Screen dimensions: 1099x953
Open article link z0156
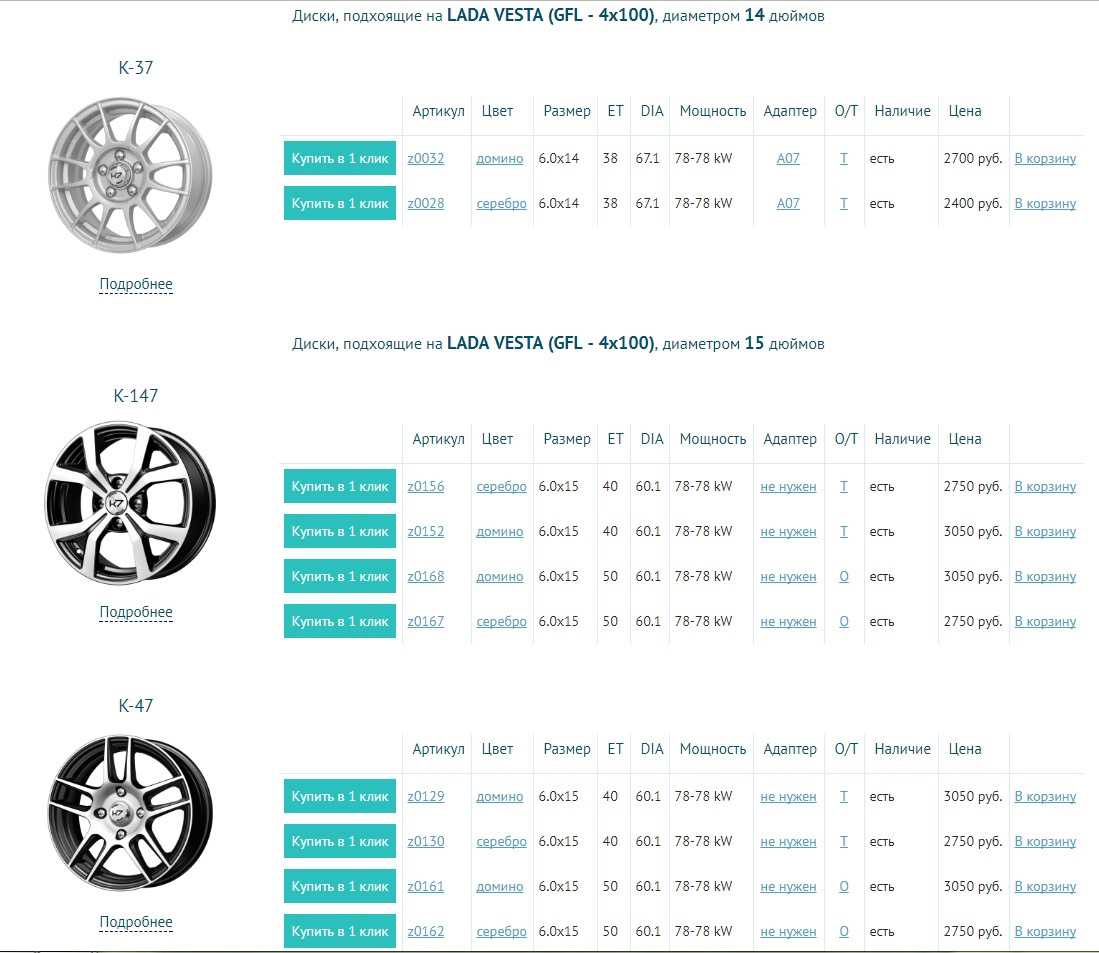point(425,486)
